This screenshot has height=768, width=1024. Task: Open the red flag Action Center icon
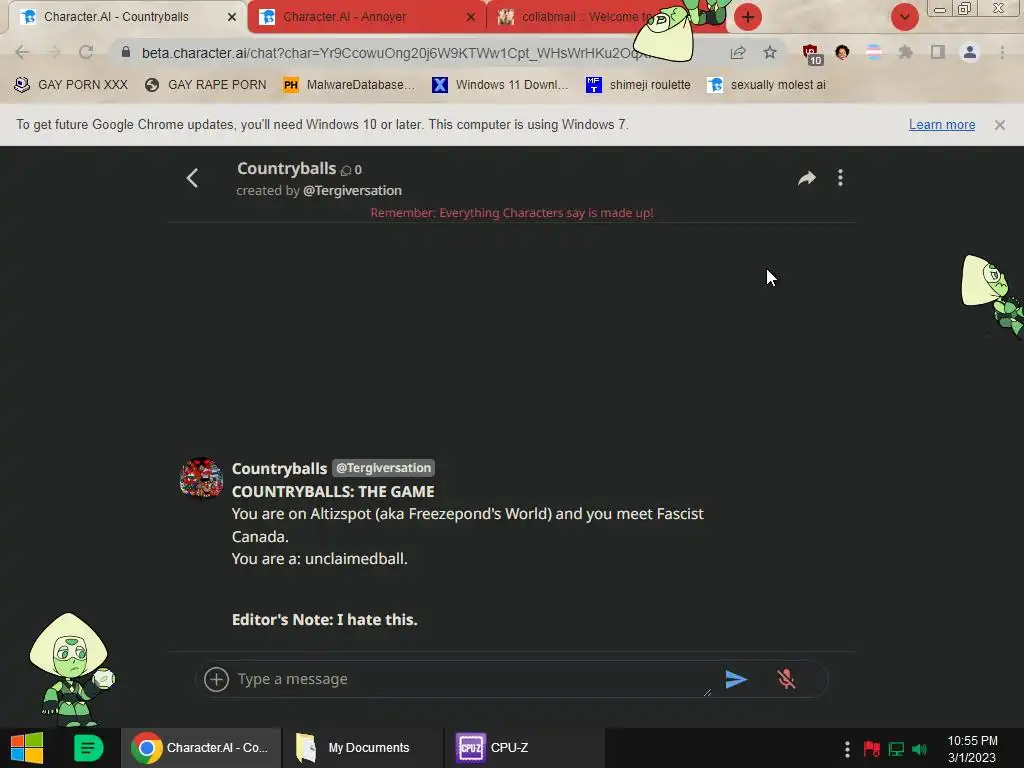(x=872, y=749)
